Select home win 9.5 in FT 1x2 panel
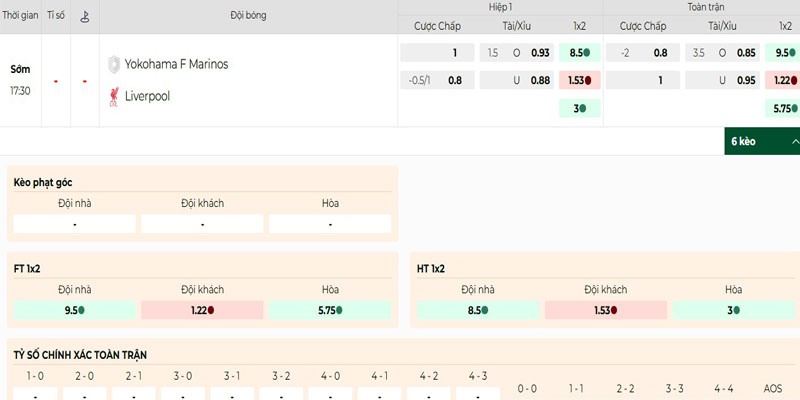800x400 pixels. (75, 310)
